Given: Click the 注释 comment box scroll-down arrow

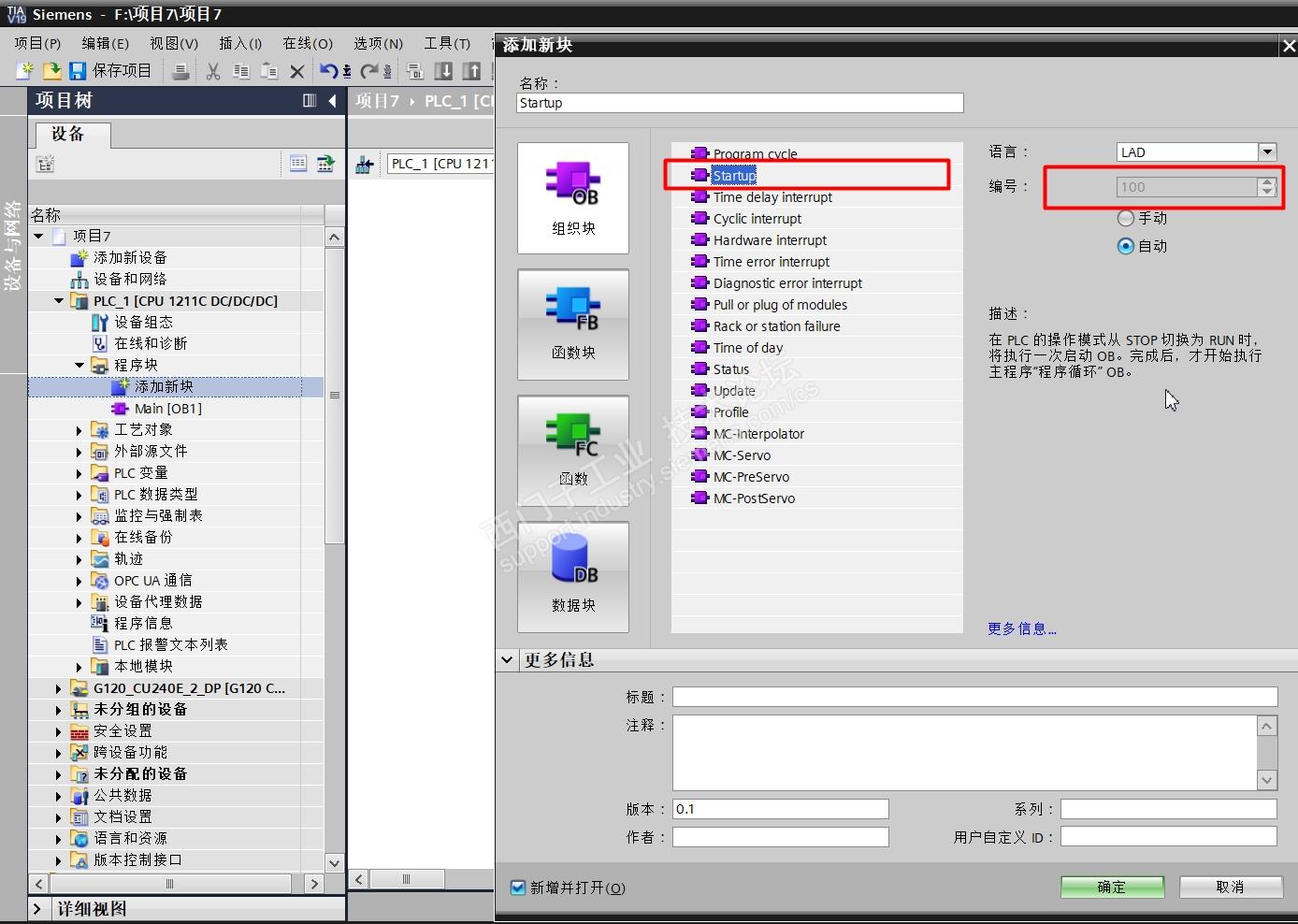Looking at the screenshot, I should coord(1267,780).
